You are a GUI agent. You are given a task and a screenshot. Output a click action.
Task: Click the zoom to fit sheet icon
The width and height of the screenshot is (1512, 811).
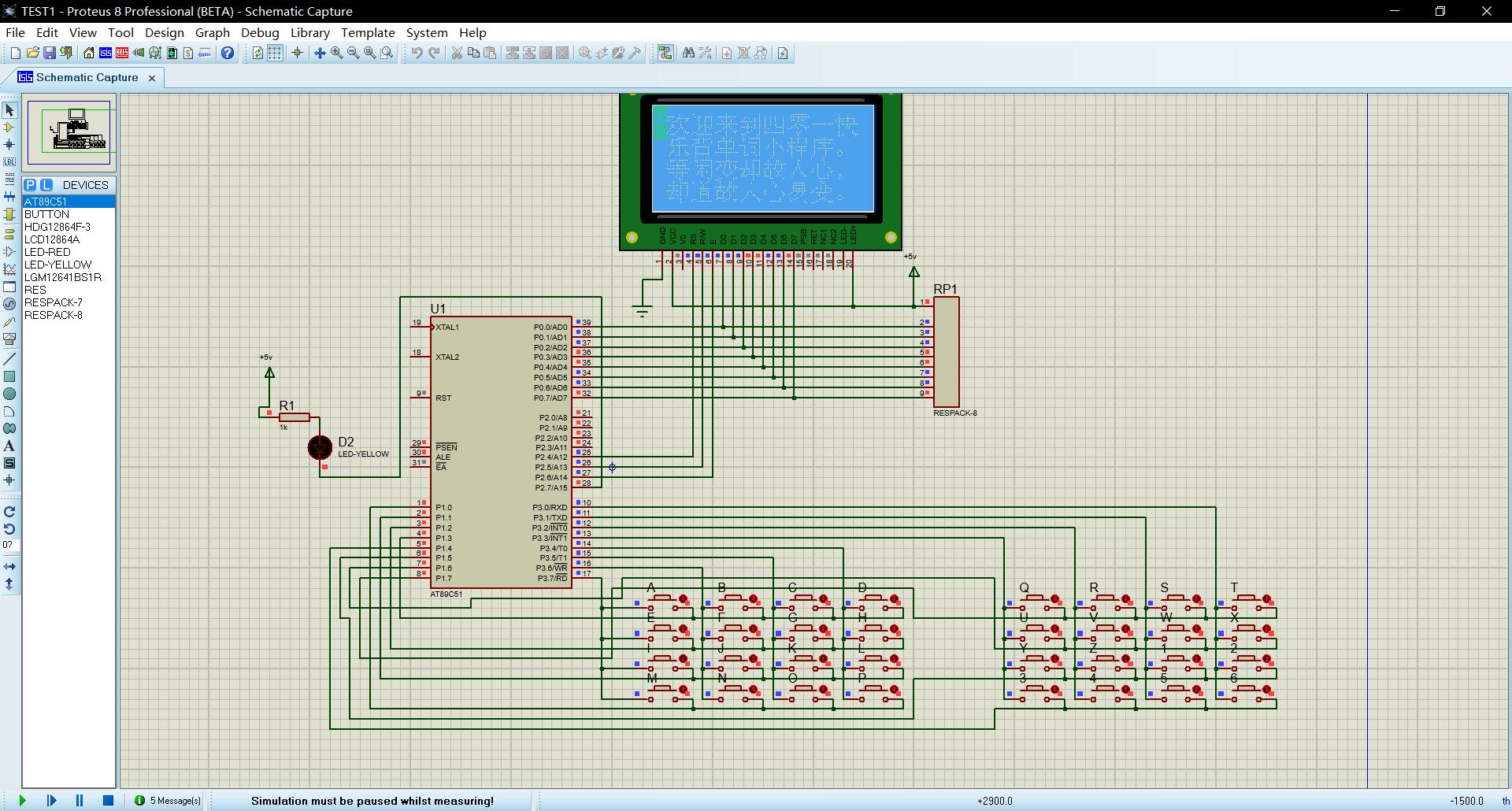(369, 53)
